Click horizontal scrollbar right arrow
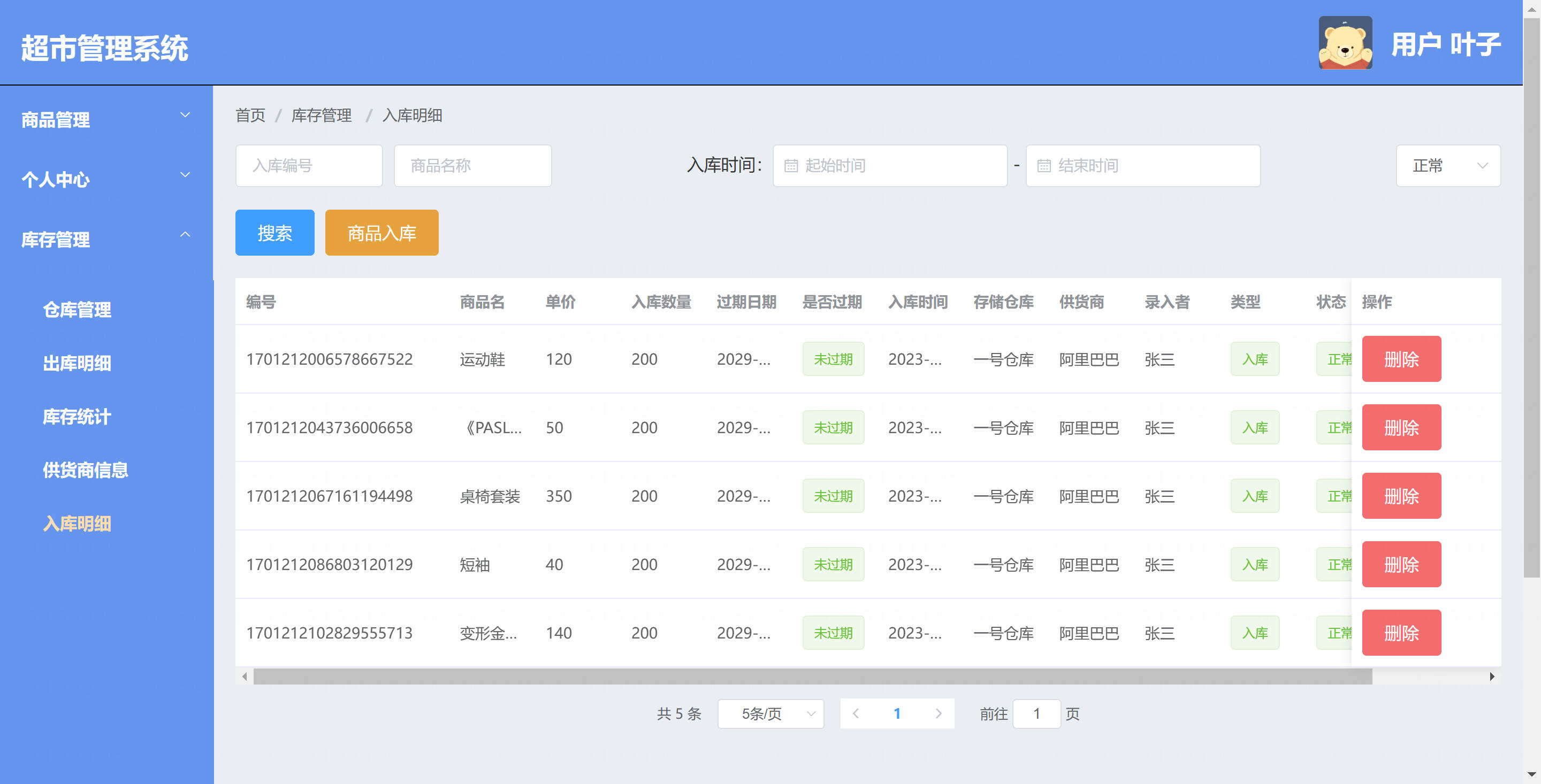1541x784 pixels. [x=1492, y=677]
